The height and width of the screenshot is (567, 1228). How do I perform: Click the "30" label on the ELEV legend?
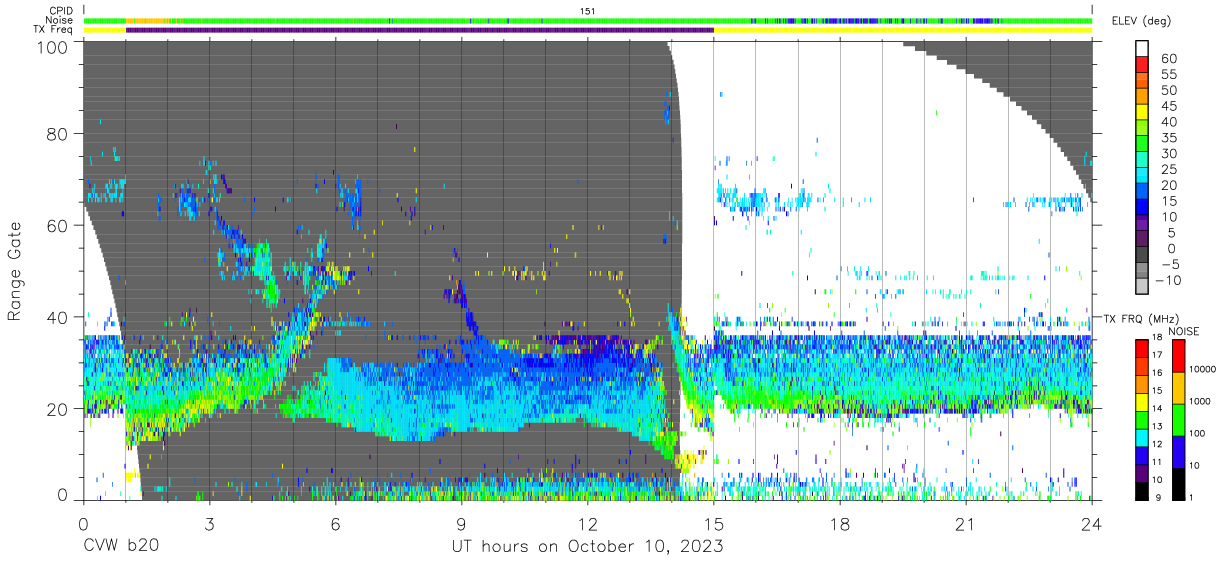[x=1169, y=154]
